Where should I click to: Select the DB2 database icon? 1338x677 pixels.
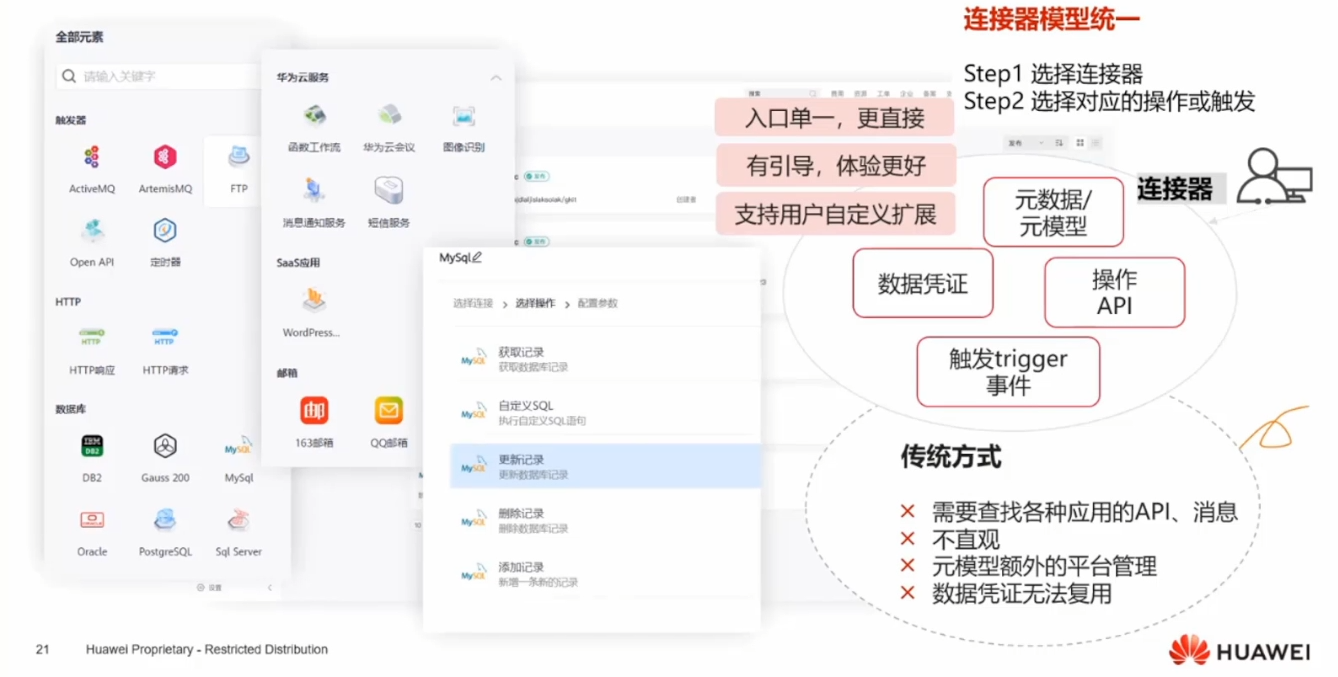coord(92,446)
